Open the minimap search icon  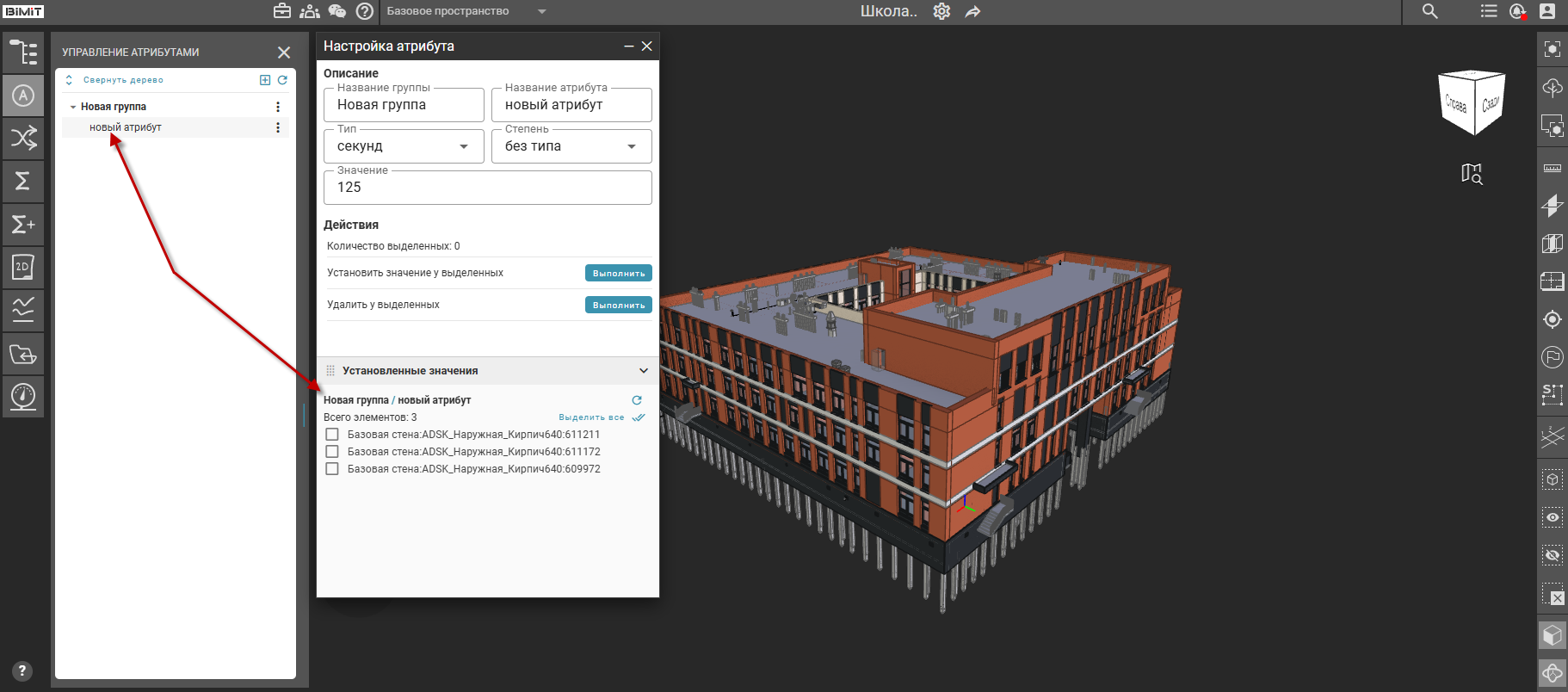1472,174
